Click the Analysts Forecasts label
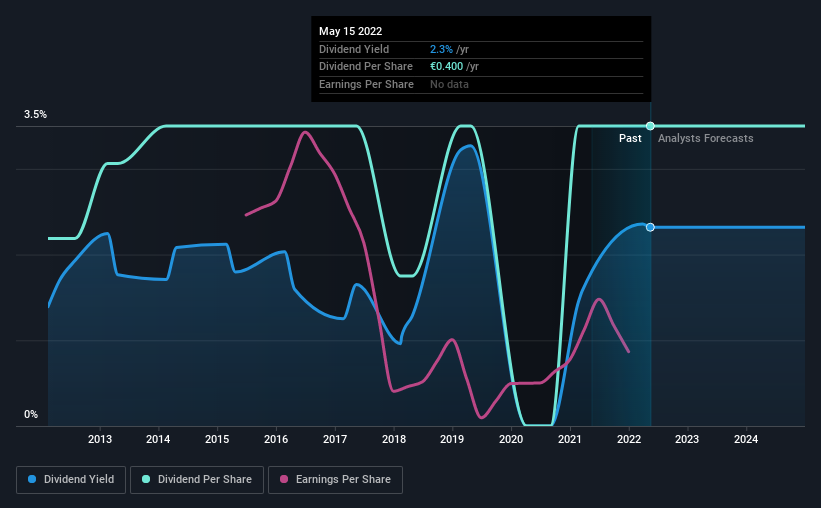 (705, 138)
